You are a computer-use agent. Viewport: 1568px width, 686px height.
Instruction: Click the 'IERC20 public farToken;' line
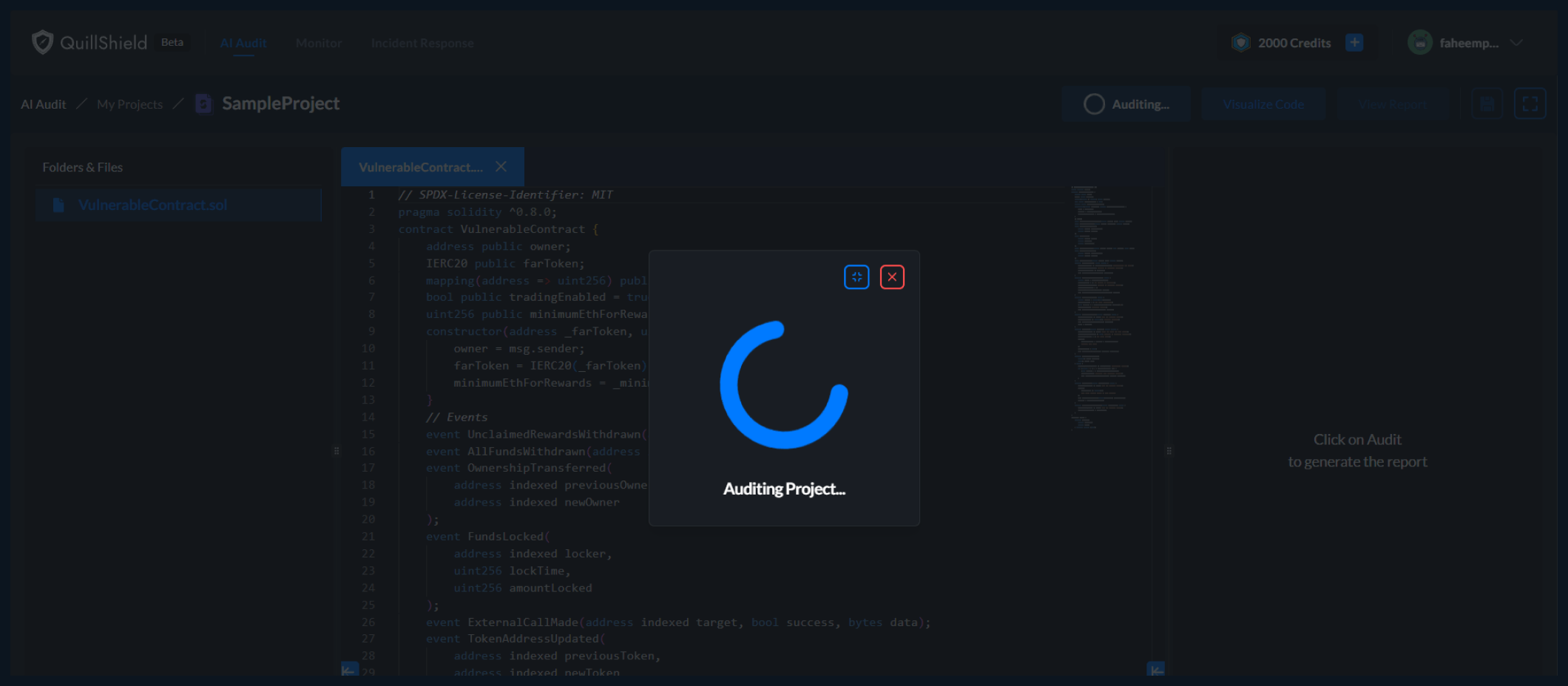coord(505,263)
